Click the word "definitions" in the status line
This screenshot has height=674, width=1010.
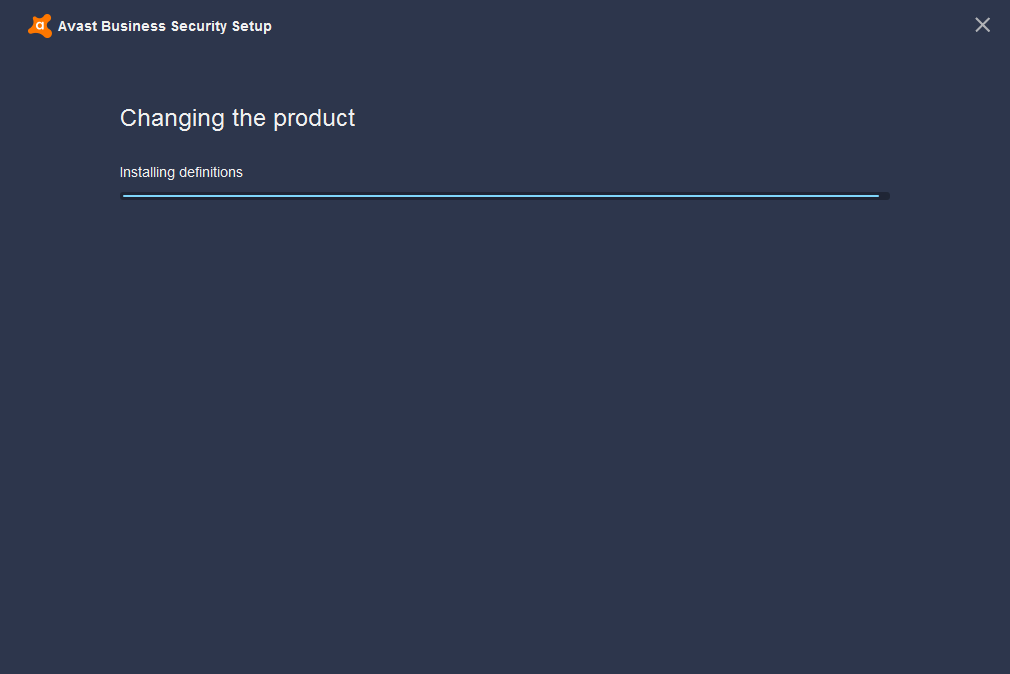(x=211, y=173)
